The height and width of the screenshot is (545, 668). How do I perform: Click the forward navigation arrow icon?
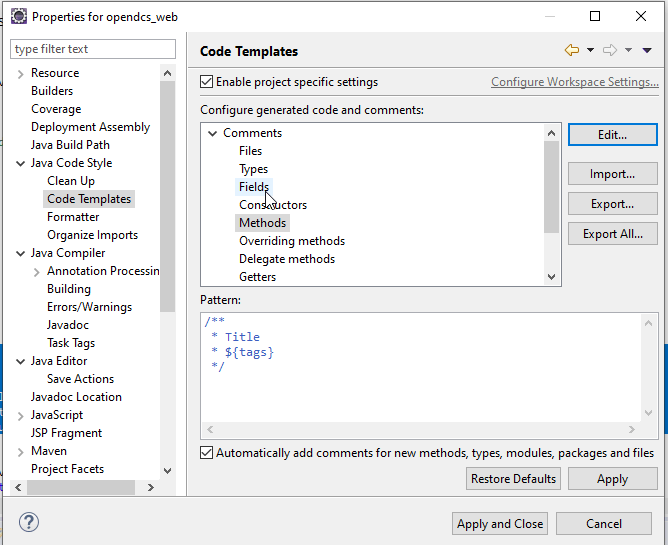610,50
